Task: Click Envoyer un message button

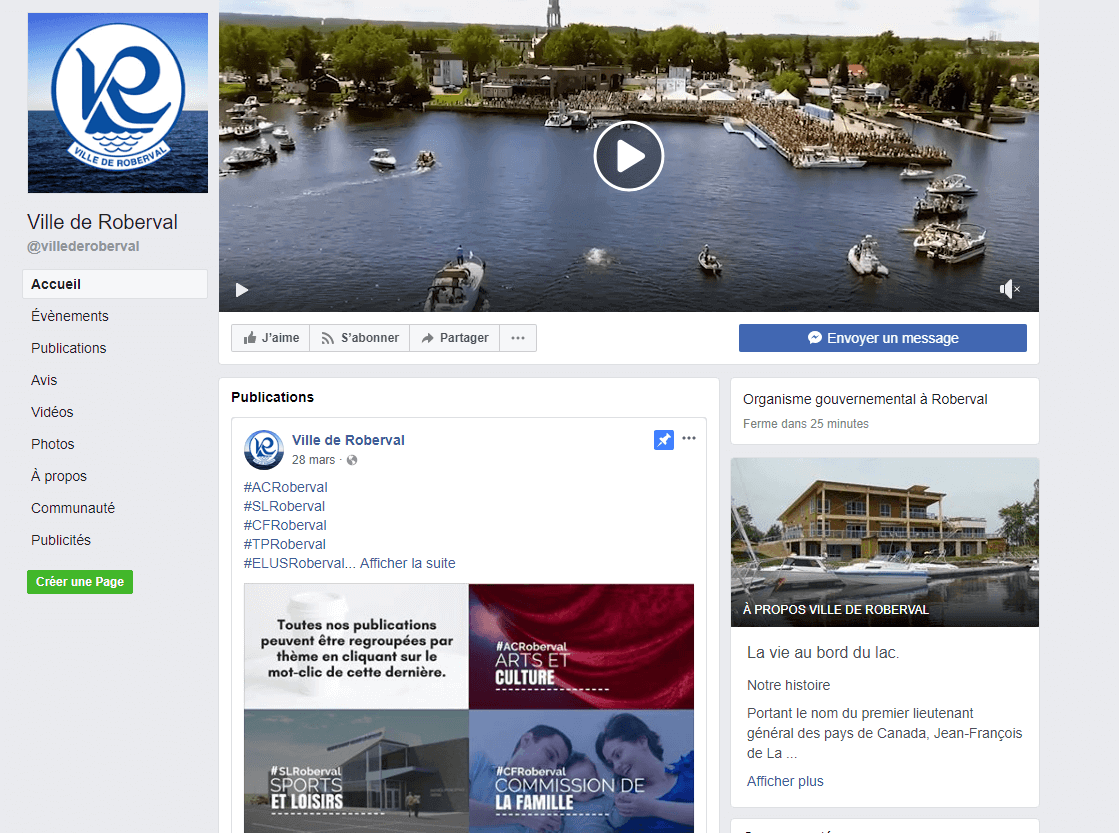Action: (x=883, y=338)
